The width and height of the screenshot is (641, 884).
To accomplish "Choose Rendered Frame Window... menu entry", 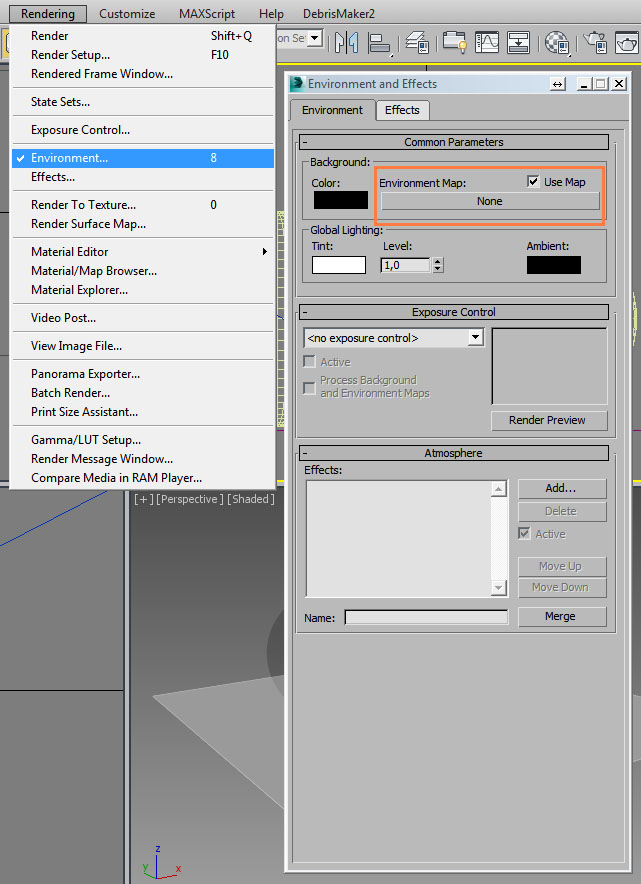I will click(143, 74).
